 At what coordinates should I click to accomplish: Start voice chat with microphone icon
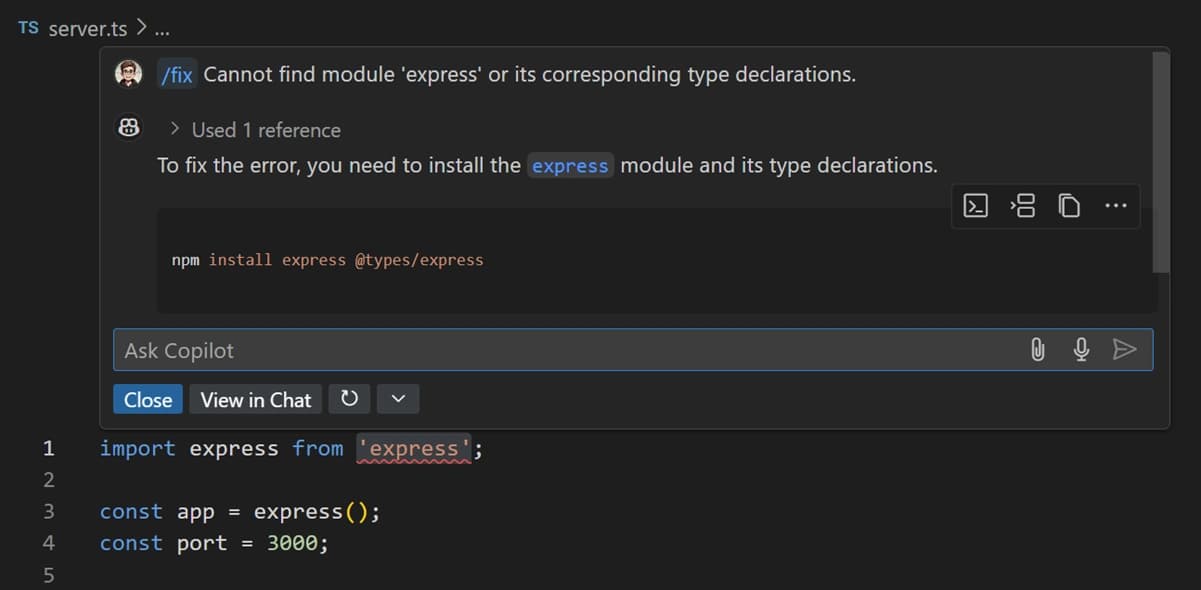(1081, 349)
